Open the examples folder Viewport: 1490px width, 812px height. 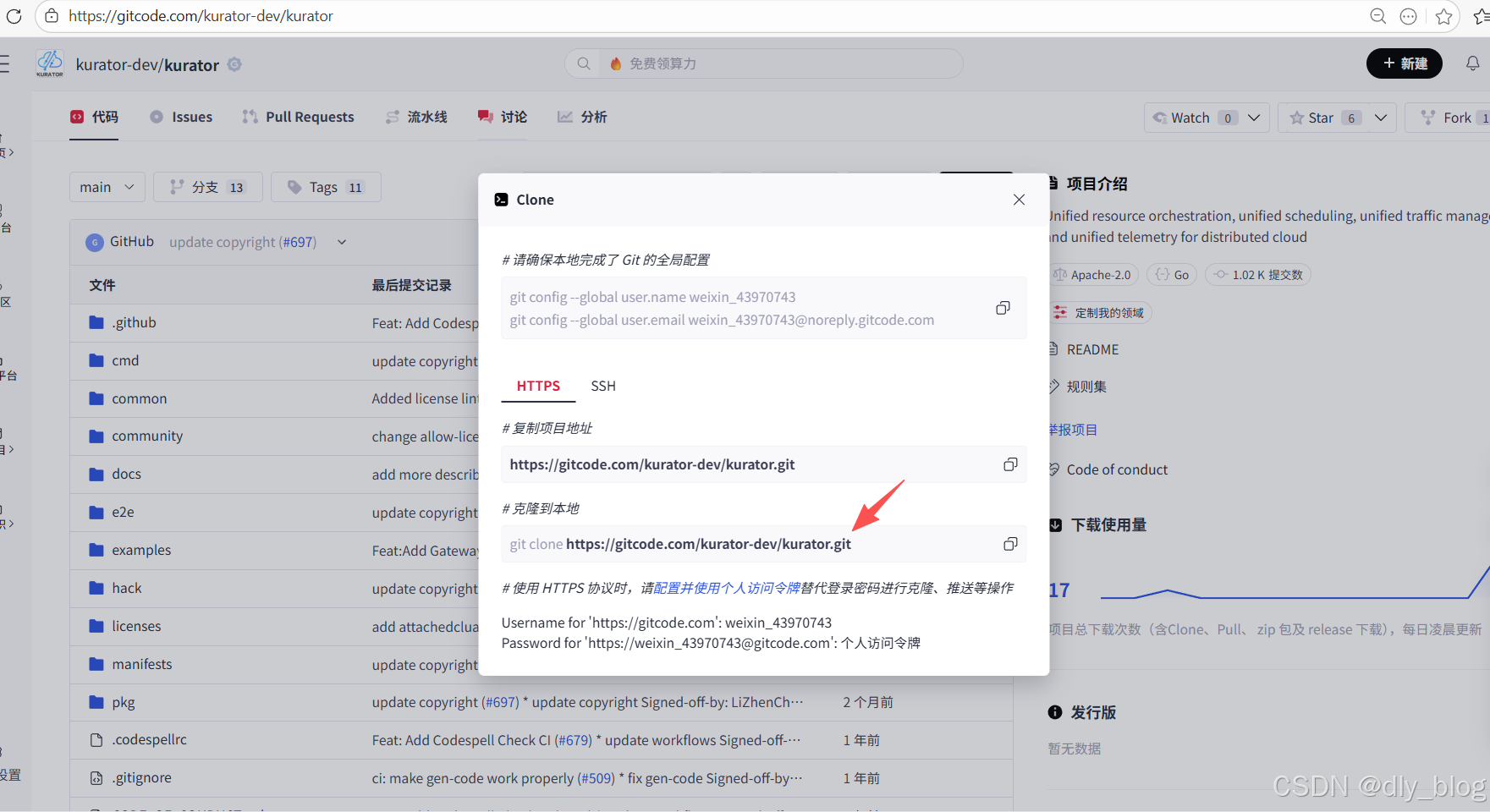point(141,550)
